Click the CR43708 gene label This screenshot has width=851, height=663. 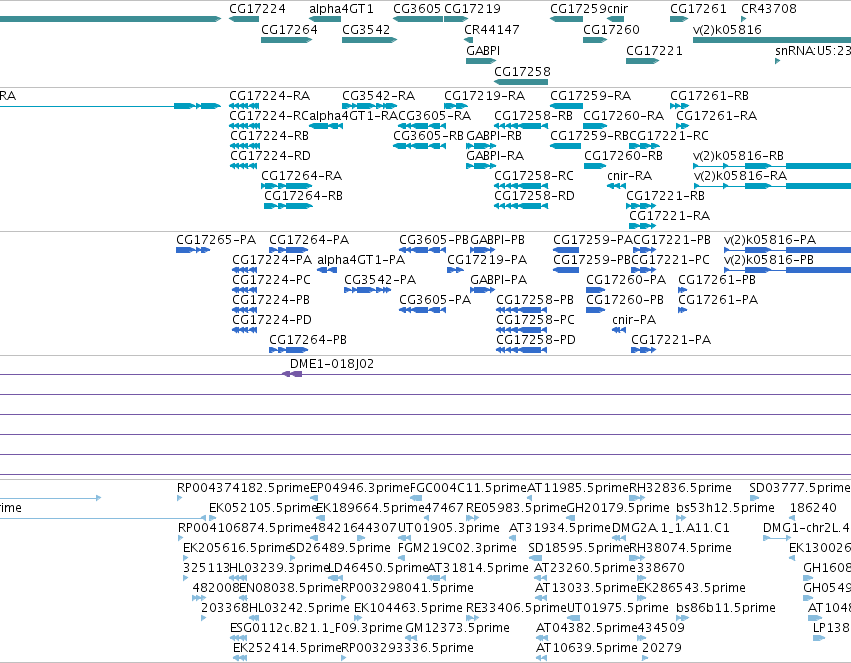(769, 9)
